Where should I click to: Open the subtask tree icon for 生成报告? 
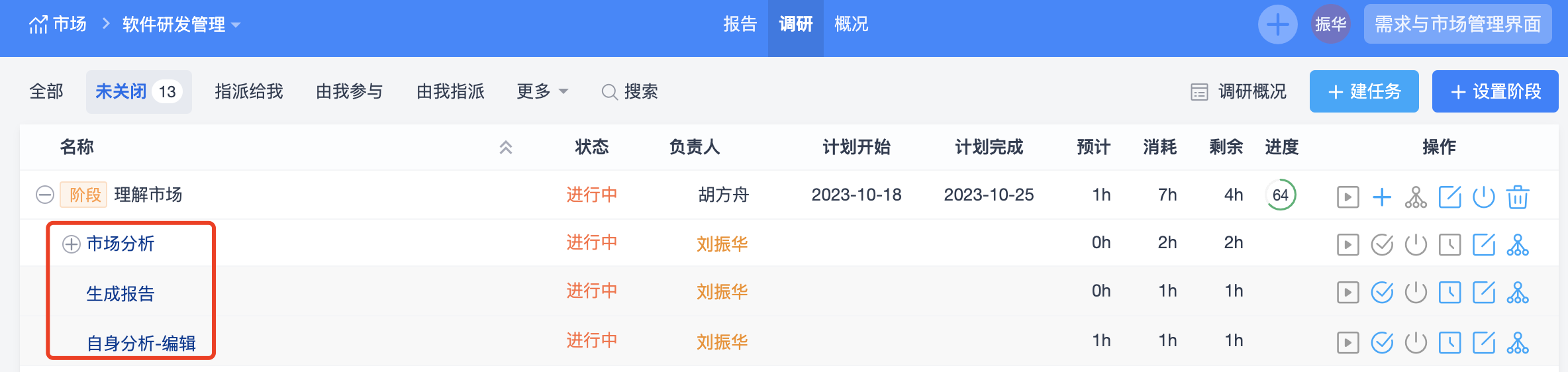click(1518, 292)
